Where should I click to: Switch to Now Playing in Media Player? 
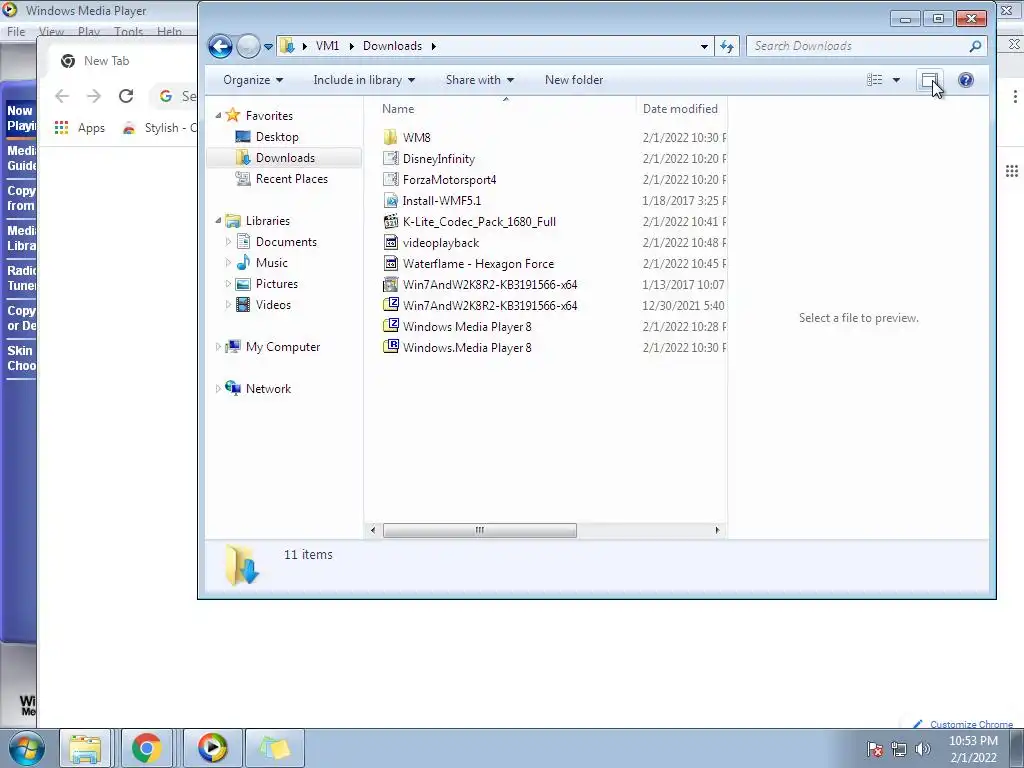pos(20,118)
